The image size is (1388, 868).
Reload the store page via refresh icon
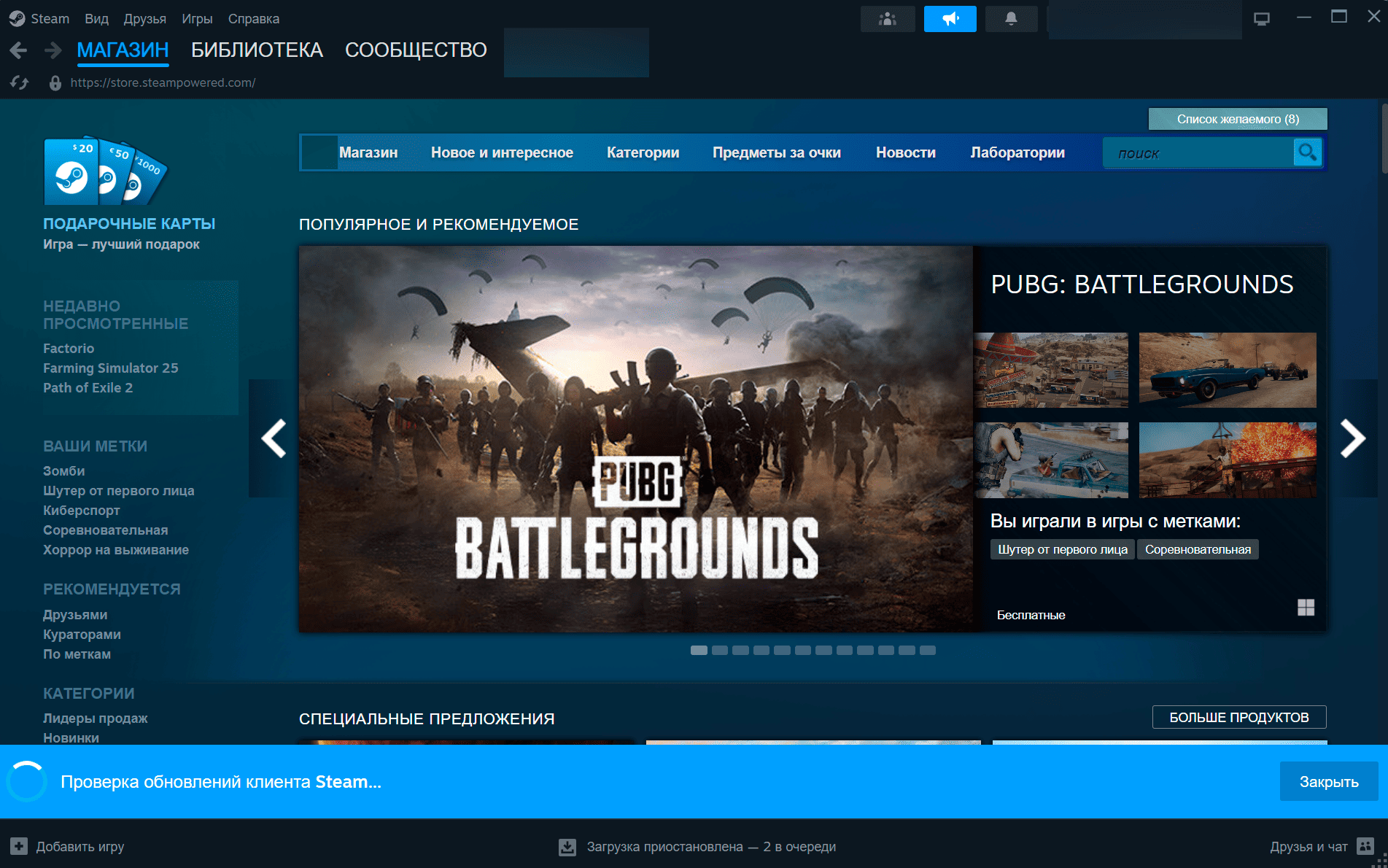(20, 83)
